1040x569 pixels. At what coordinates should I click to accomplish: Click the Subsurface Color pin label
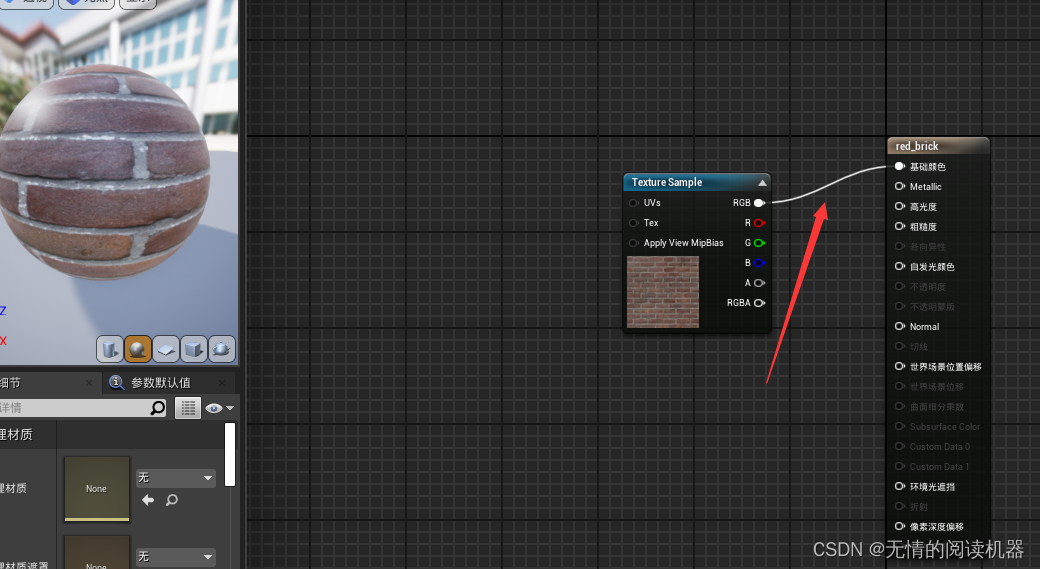944,426
